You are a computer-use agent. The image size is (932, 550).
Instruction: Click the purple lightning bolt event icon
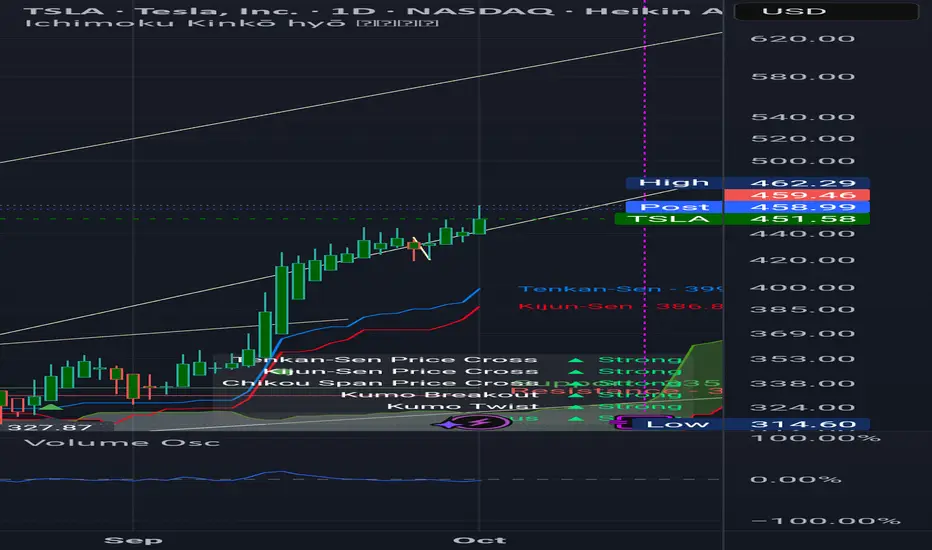pos(477,423)
